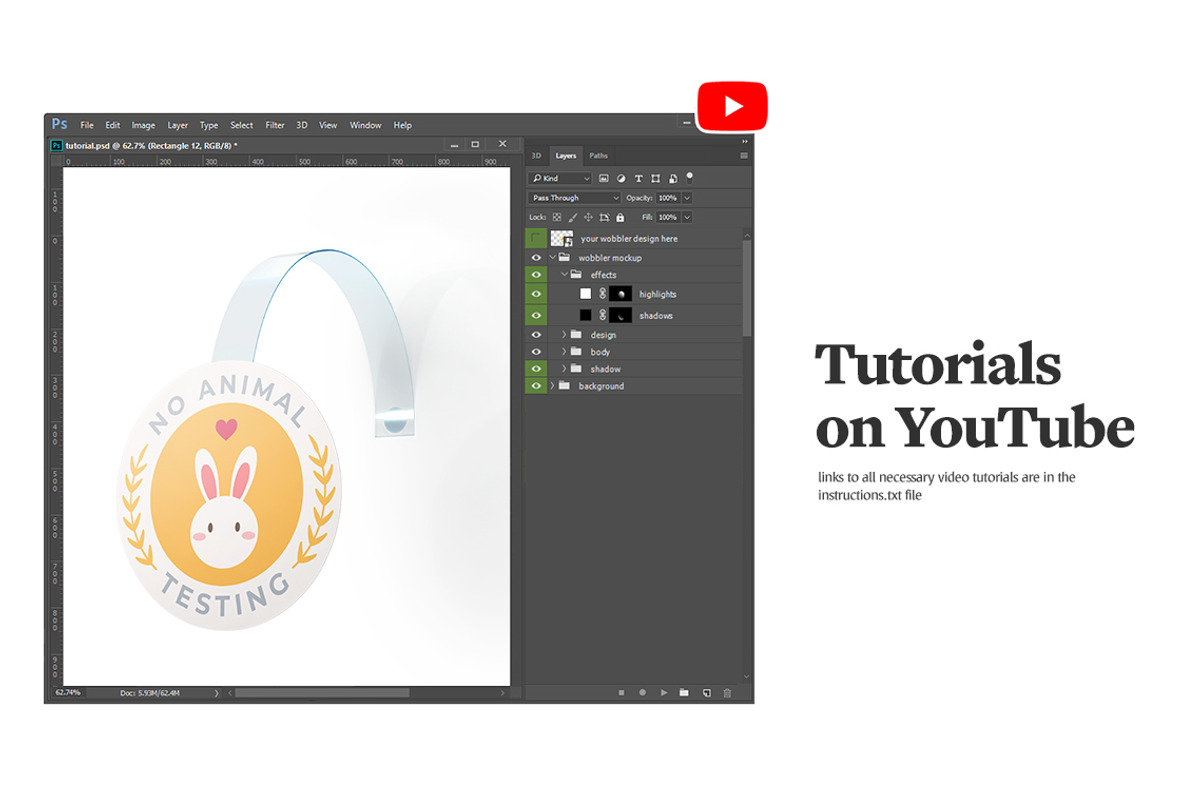Image resolution: width=1200 pixels, height=800 pixels.
Task: Click the lock all padlock icon
Action: click(x=620, y=217)
